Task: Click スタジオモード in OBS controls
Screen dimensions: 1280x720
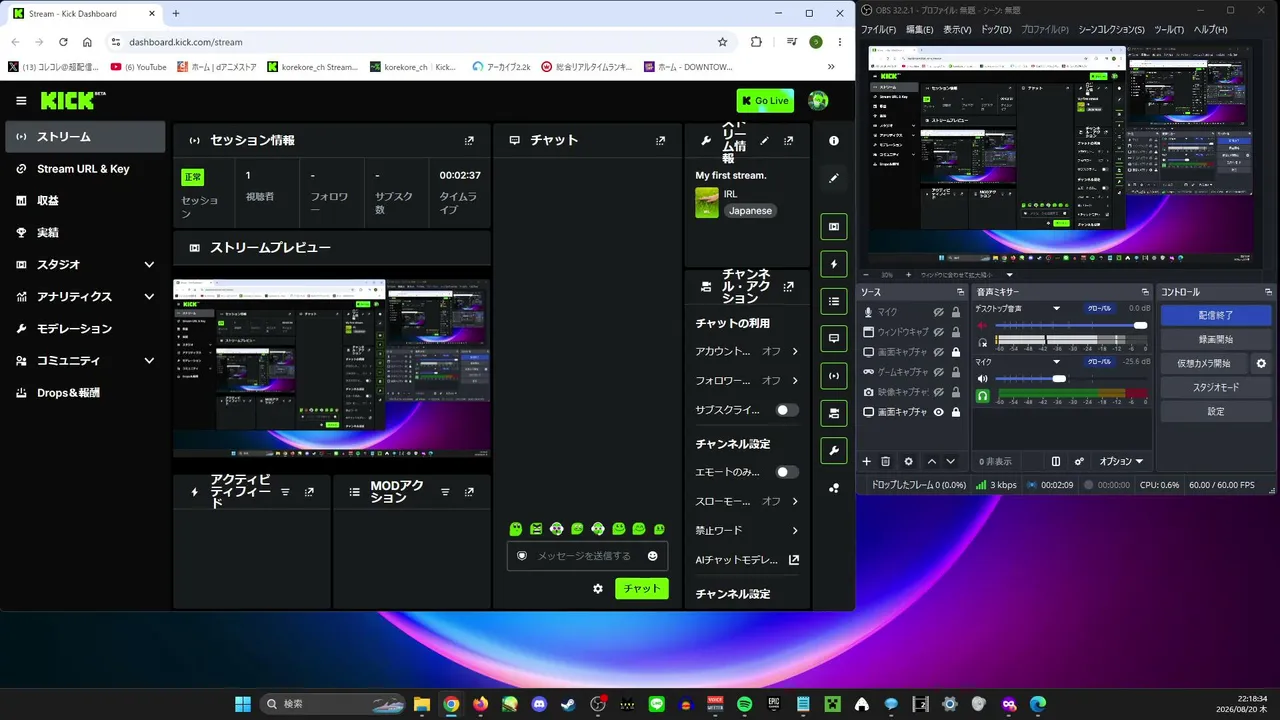Action: (1216, 387)
